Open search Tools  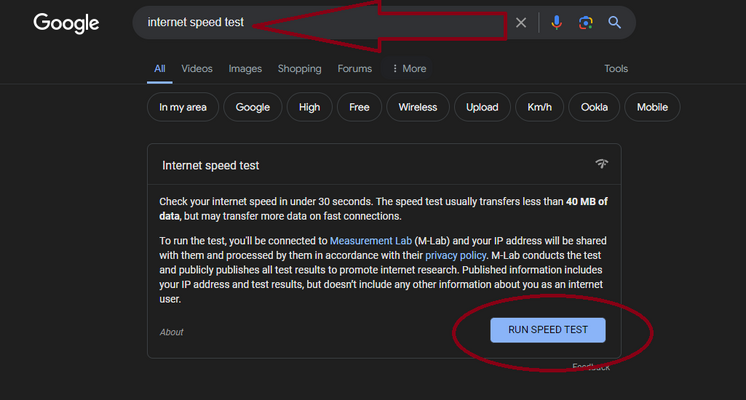tap(616, 68)
